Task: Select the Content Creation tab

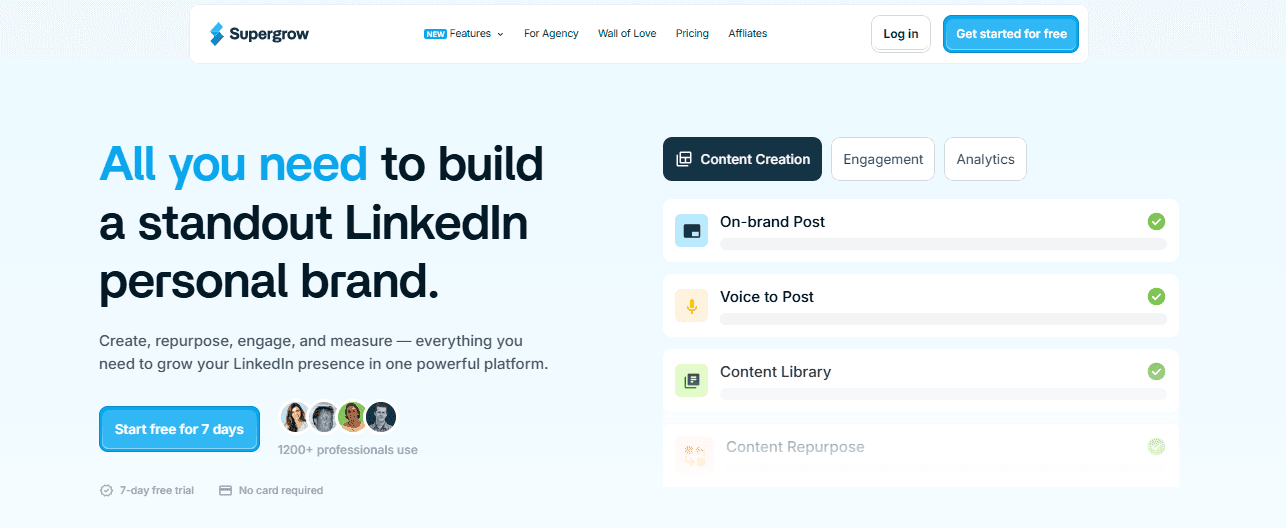Action: (742, 159)
